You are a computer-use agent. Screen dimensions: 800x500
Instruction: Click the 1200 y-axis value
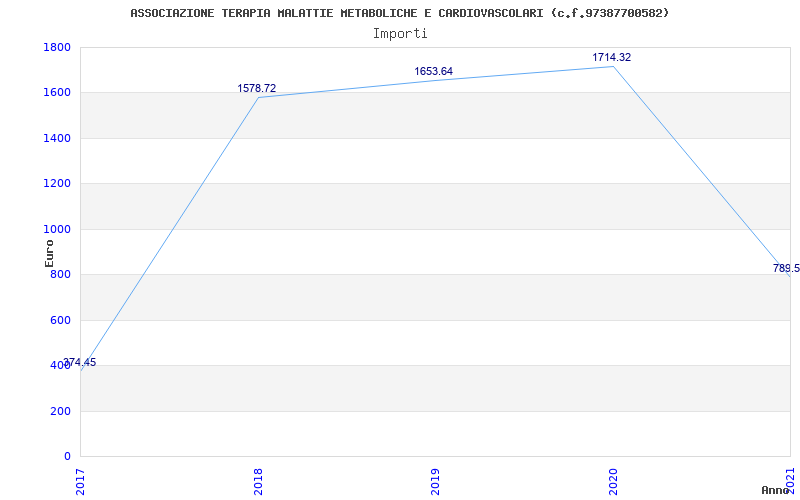pos(57,184)
